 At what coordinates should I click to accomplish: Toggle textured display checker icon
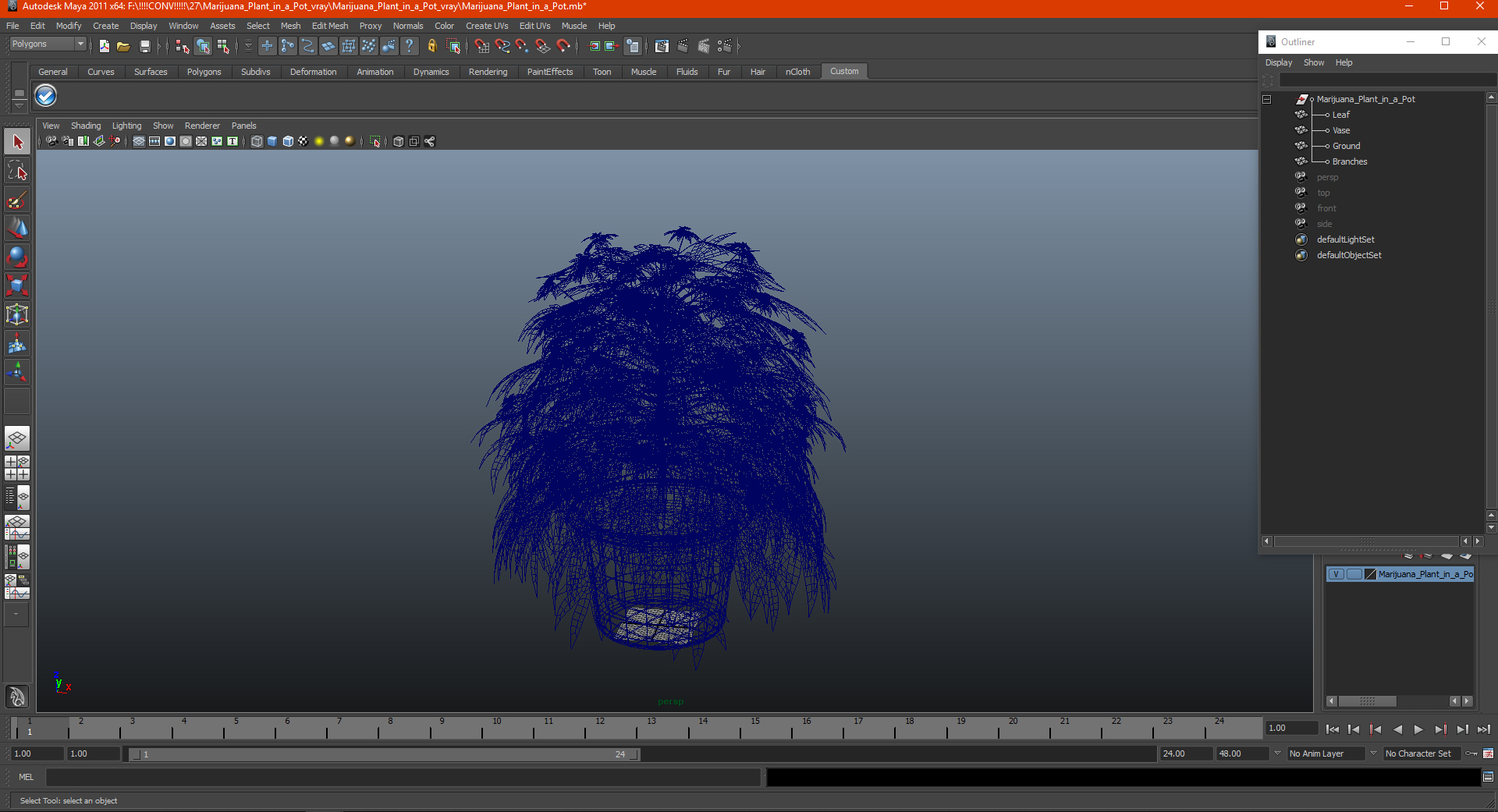coord(304,141)
